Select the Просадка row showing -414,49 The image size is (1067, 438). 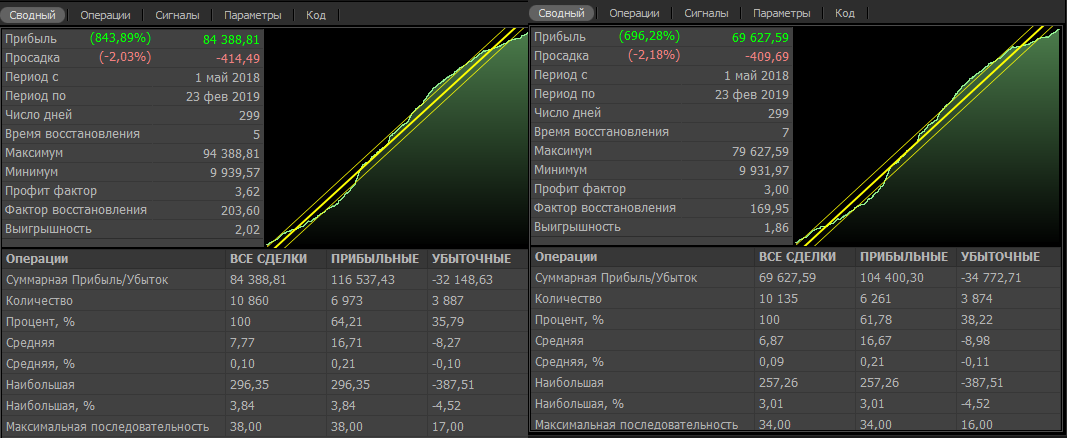132,57
